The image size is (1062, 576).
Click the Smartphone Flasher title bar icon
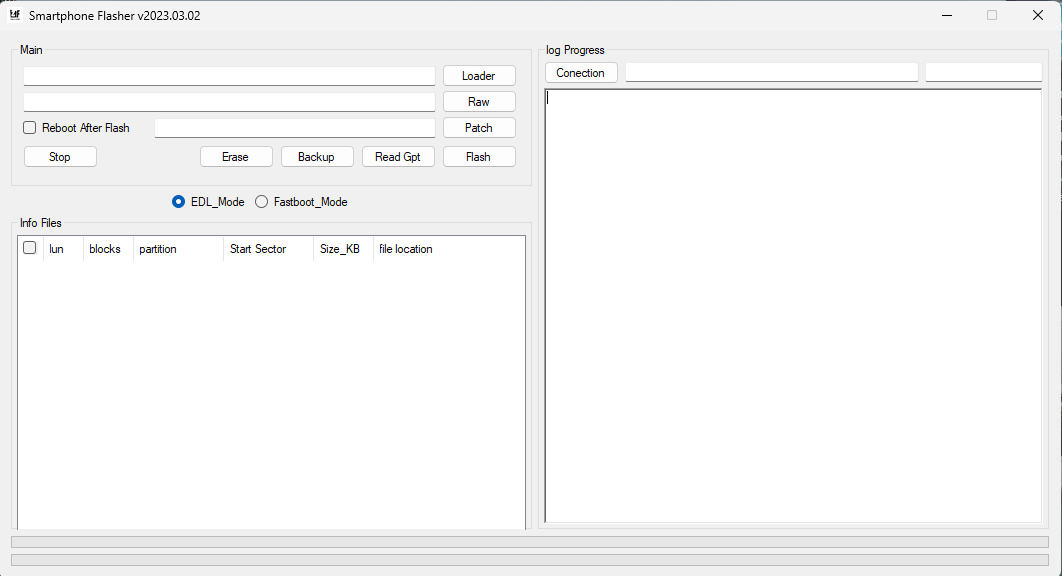(14, 15)
